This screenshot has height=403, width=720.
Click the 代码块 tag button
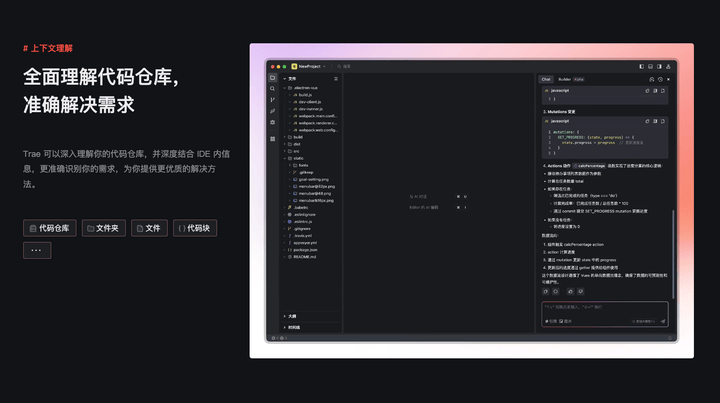195,228
